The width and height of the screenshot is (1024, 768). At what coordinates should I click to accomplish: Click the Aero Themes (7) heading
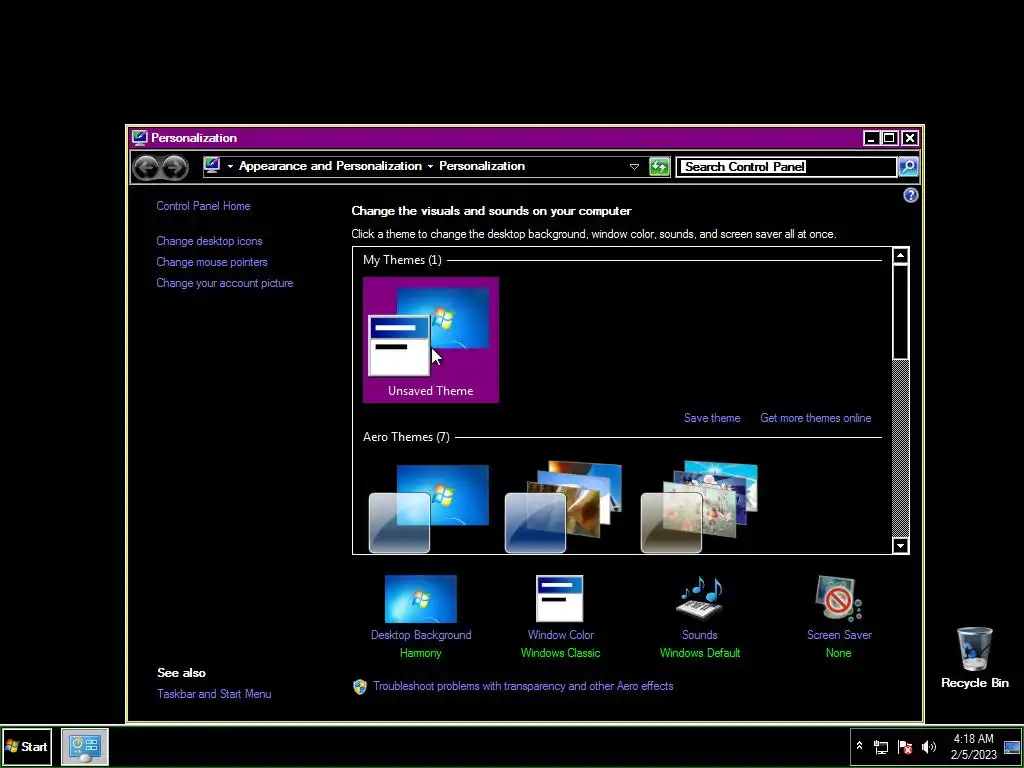pos(406,437)
